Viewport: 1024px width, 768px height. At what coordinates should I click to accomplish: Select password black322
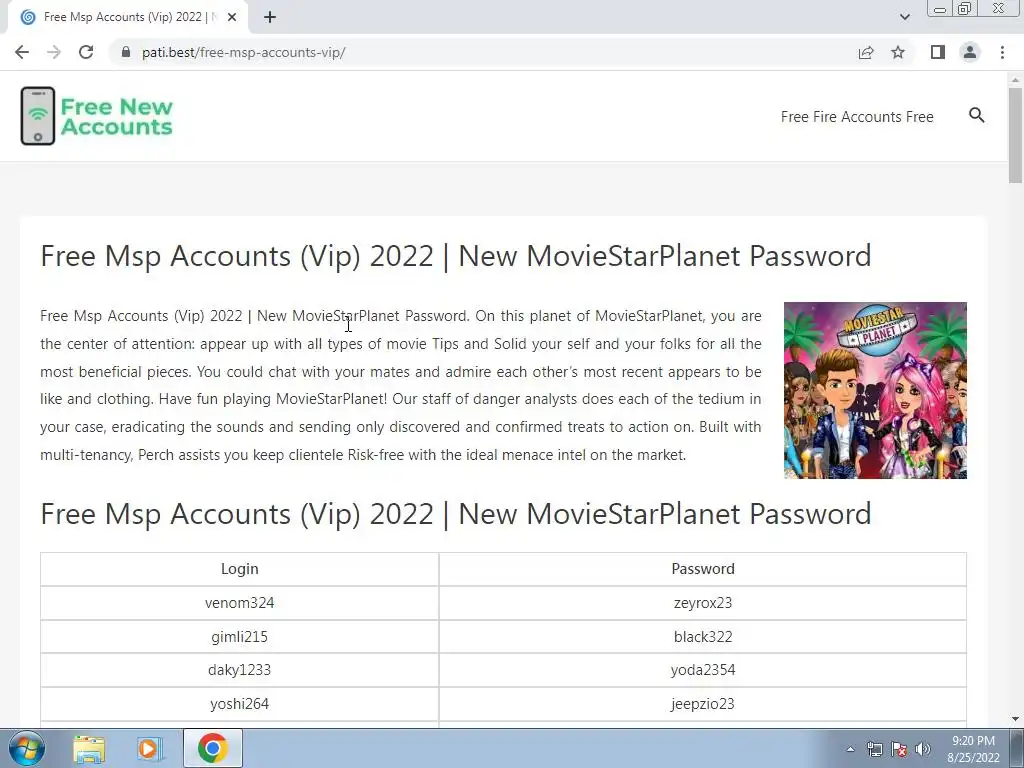[x=703, y=637]
